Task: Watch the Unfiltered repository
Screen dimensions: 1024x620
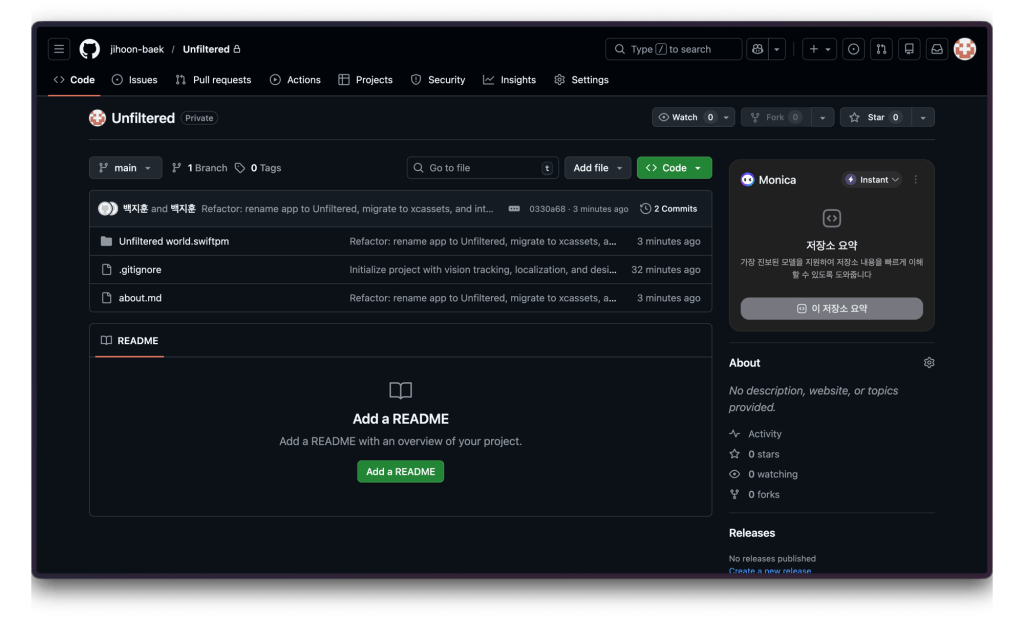Action: click(x=685, y=117)
